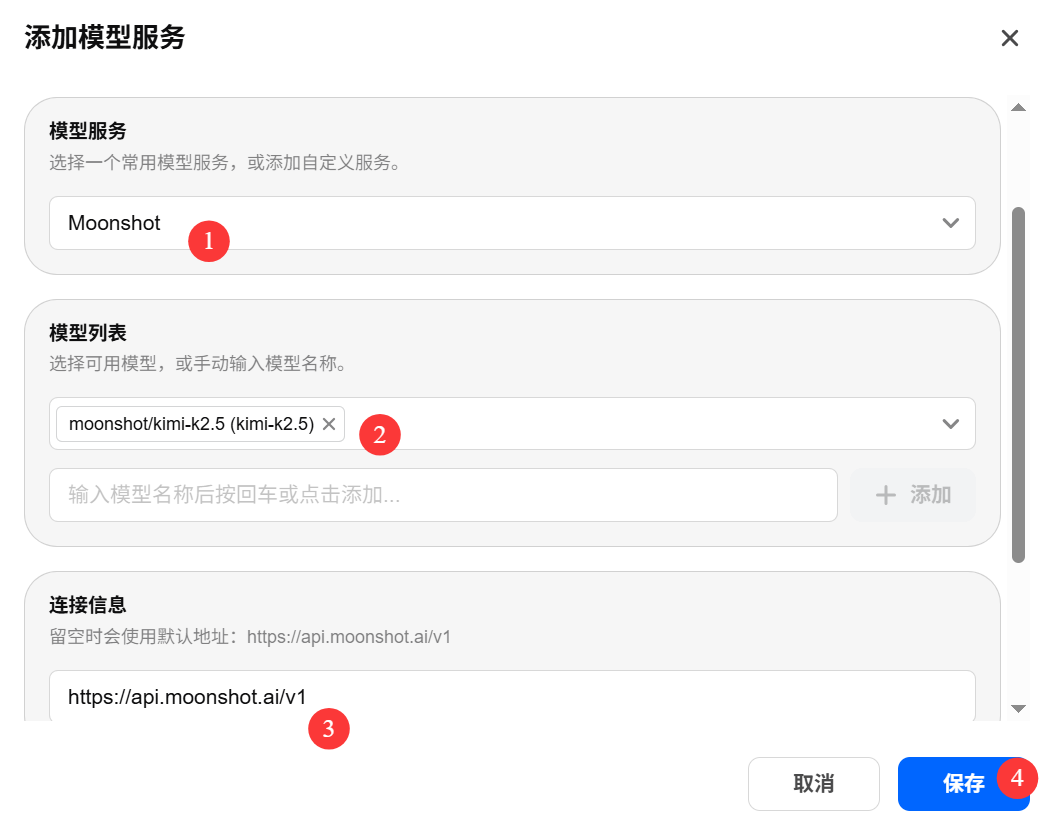Click the chevron on the Moonshot service selector

pos(950,223)
